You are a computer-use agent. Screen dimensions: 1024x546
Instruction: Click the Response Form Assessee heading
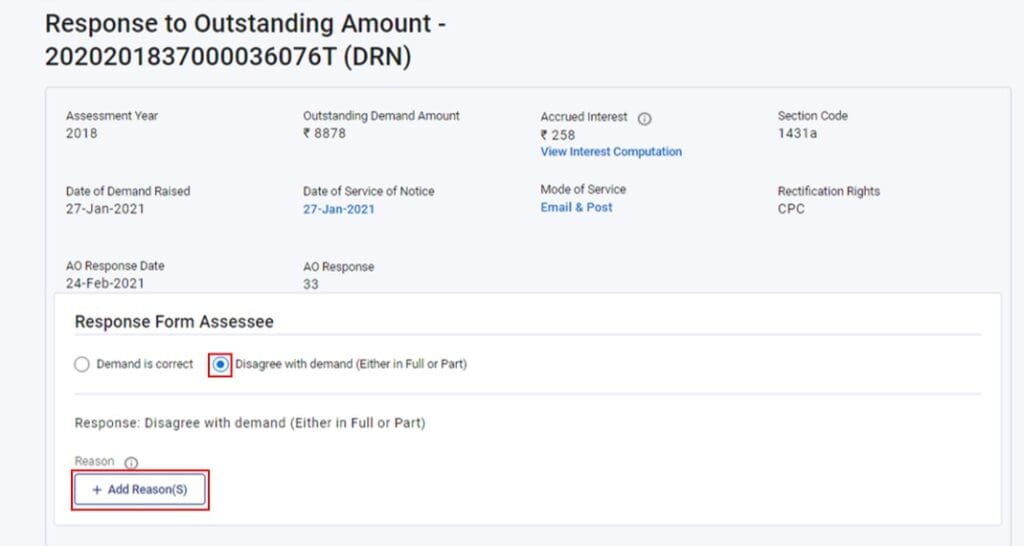[174, 321]
